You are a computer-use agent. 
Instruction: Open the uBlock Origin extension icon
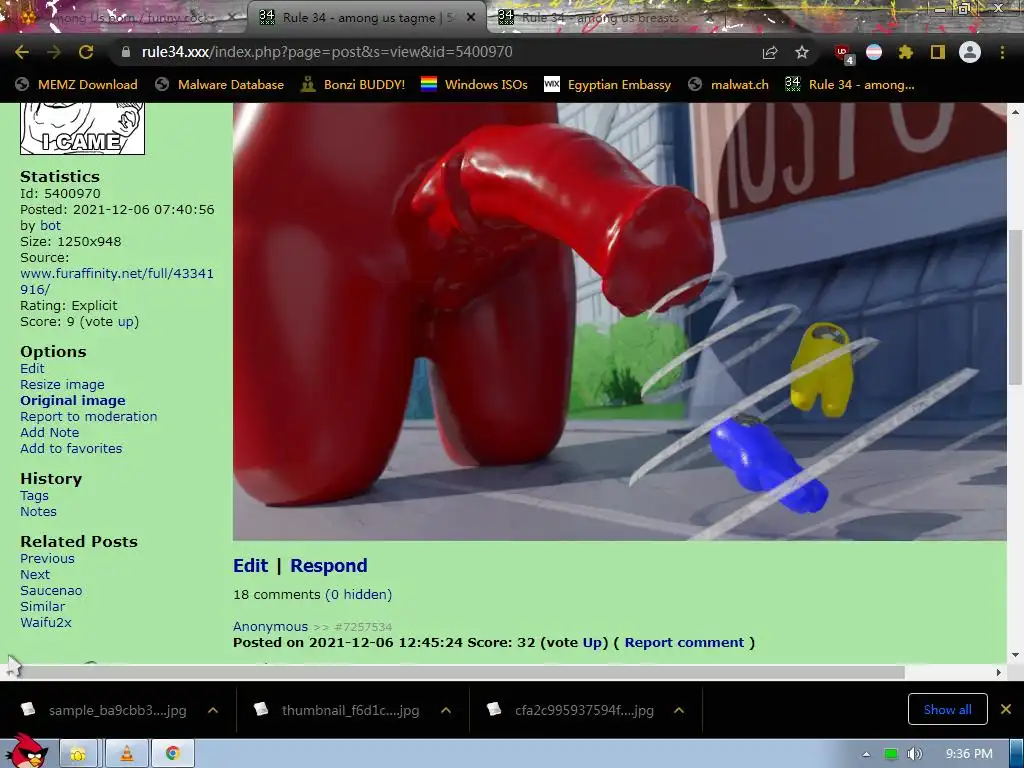tap(843, 54)
